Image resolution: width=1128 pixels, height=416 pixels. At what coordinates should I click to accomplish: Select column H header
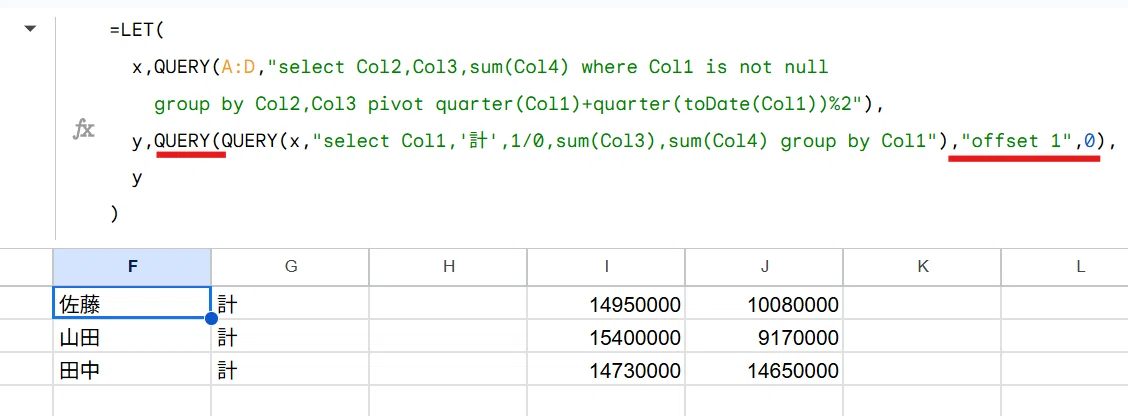(448, 267)
